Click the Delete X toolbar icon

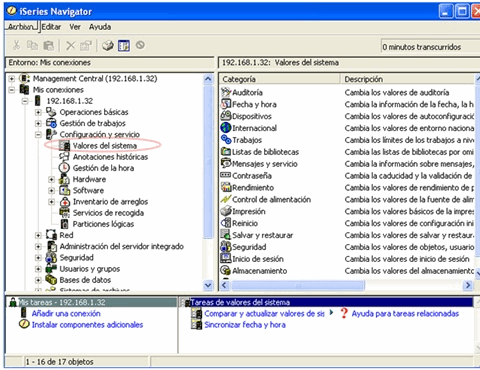click(x=71, y=45)
